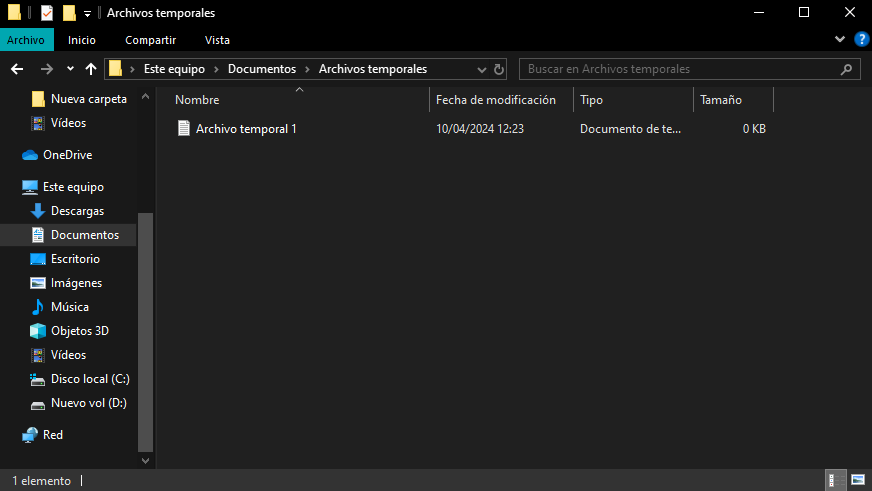
Task: Refresh the Archivos temporales folder
Action: [499, 69]
